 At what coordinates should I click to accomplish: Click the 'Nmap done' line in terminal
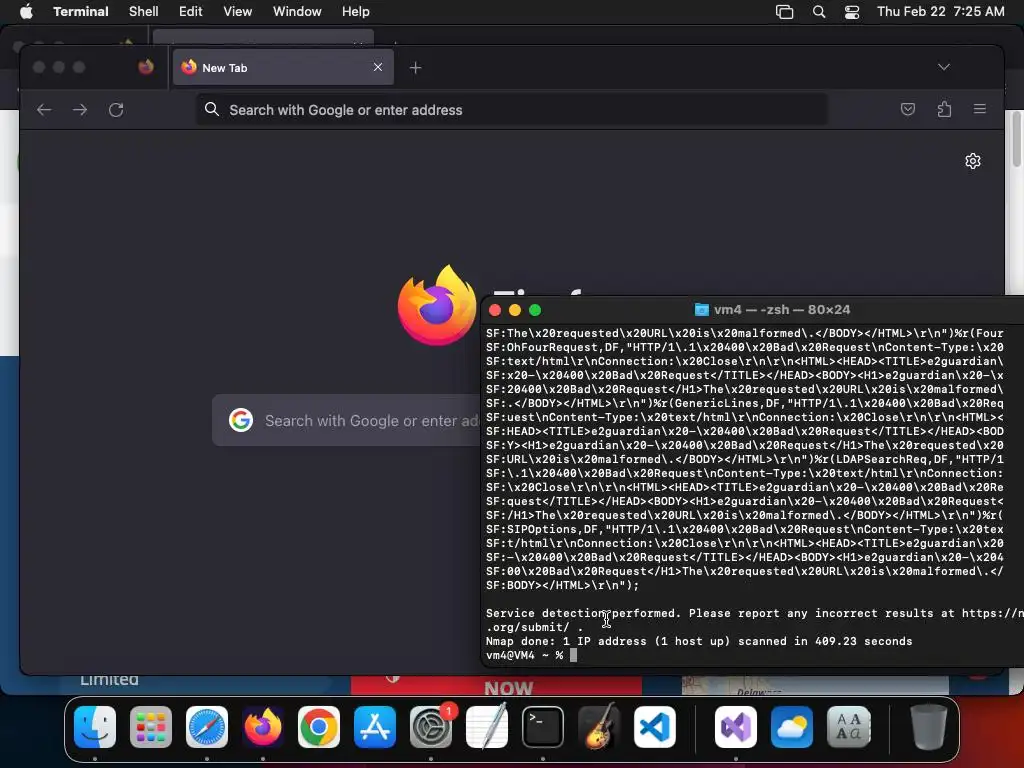(x=699, y=641)
